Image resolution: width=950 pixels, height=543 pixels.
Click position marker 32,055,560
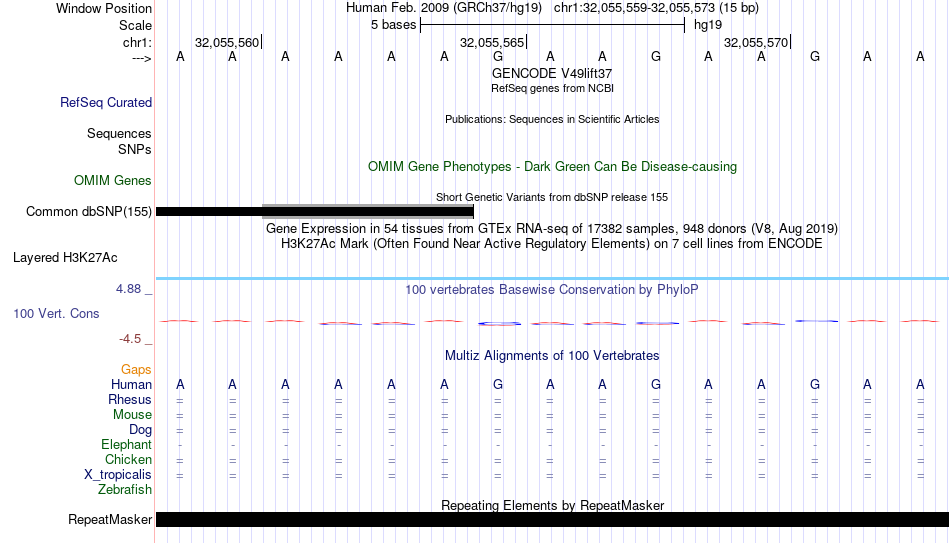point(227,42)
